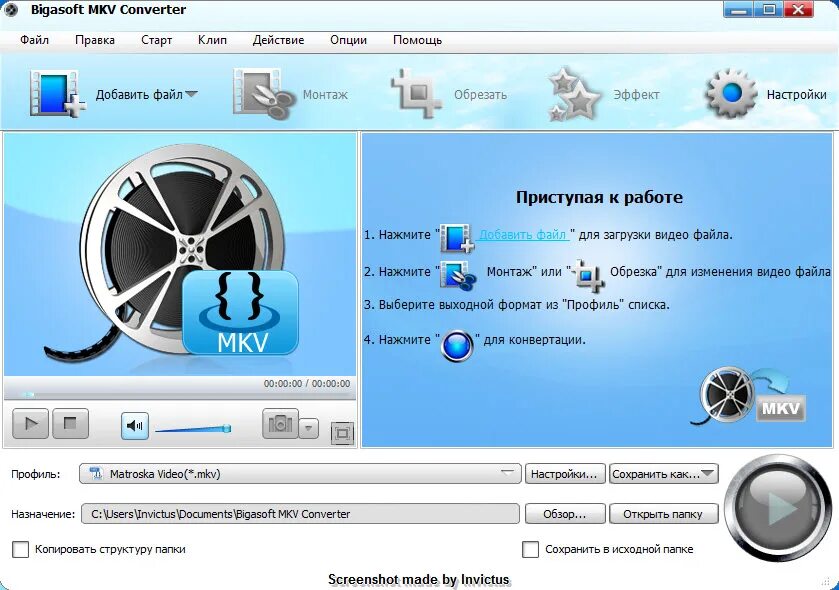The width and height of the screenshot is (839, 590).
Task: Enable Сохранить в исходной папке checkbox
Action: (530, 549)
